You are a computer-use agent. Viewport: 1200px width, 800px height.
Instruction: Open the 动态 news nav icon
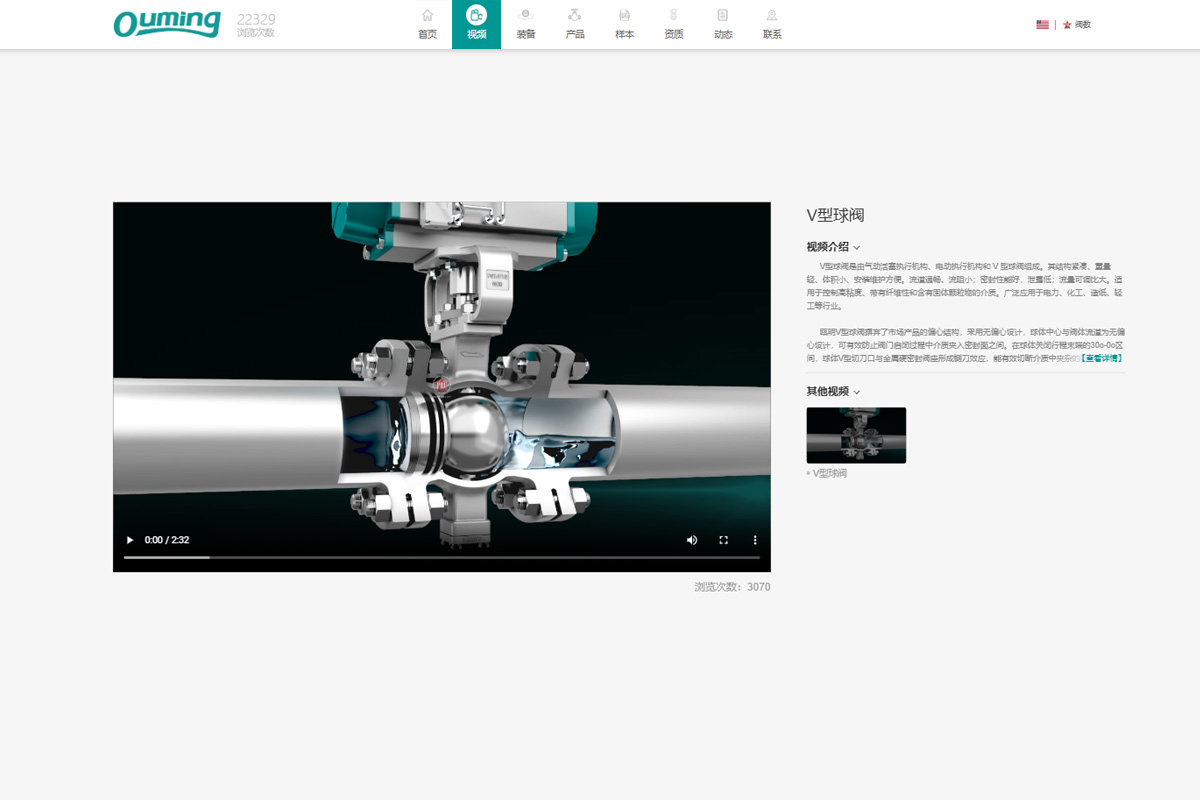(722, 16)
